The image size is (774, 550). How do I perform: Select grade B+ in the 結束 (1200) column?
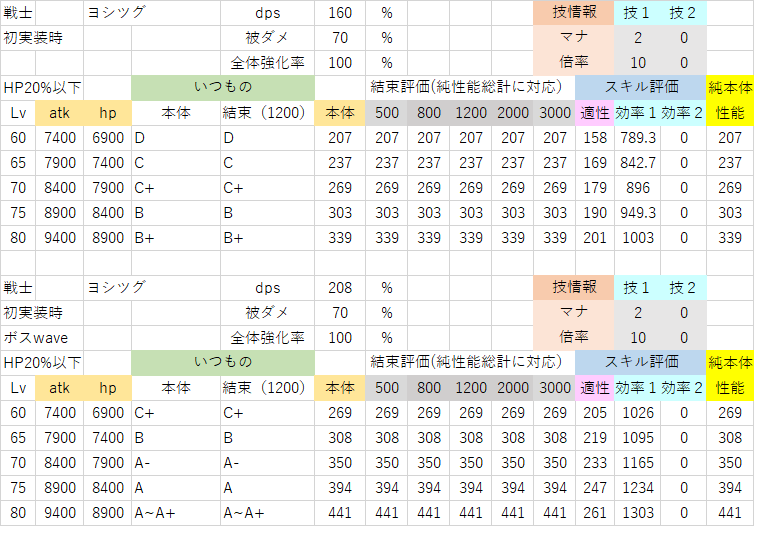point(267,238)
